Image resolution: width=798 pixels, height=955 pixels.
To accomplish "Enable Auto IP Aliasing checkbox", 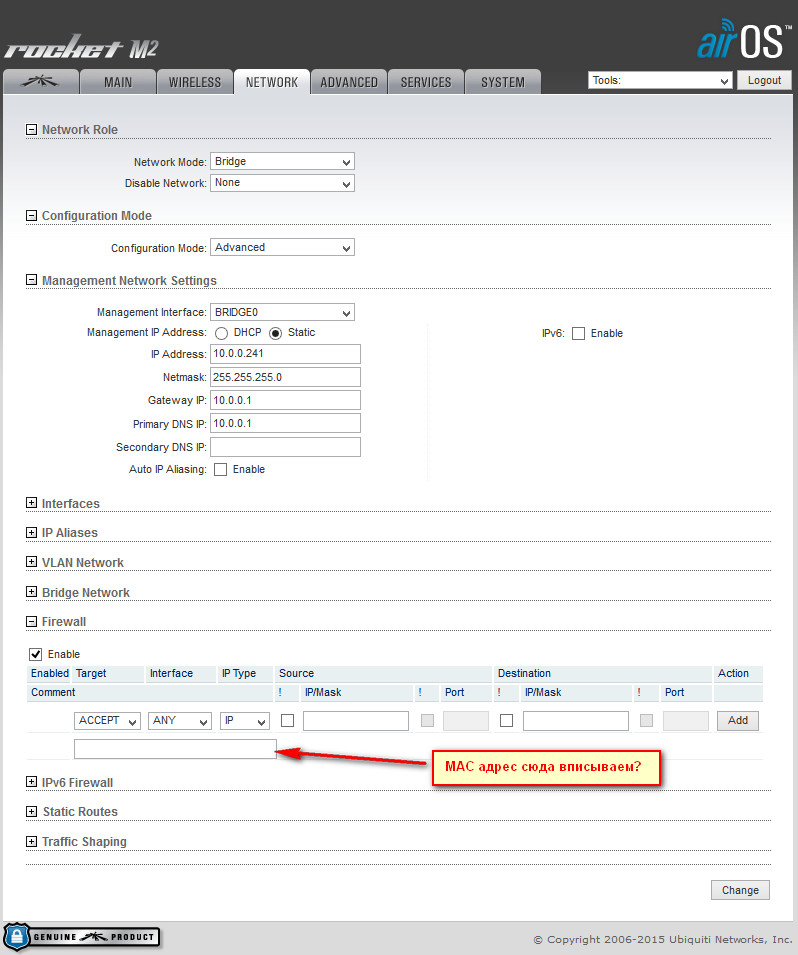I will point(221,469).
